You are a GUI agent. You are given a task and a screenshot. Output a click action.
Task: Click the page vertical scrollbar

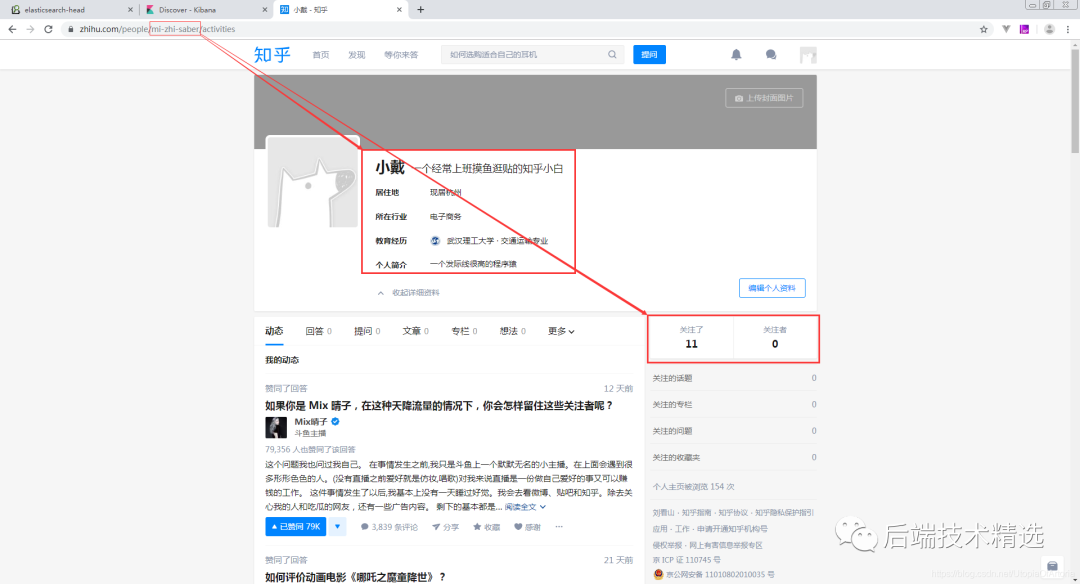(1074, 100)
